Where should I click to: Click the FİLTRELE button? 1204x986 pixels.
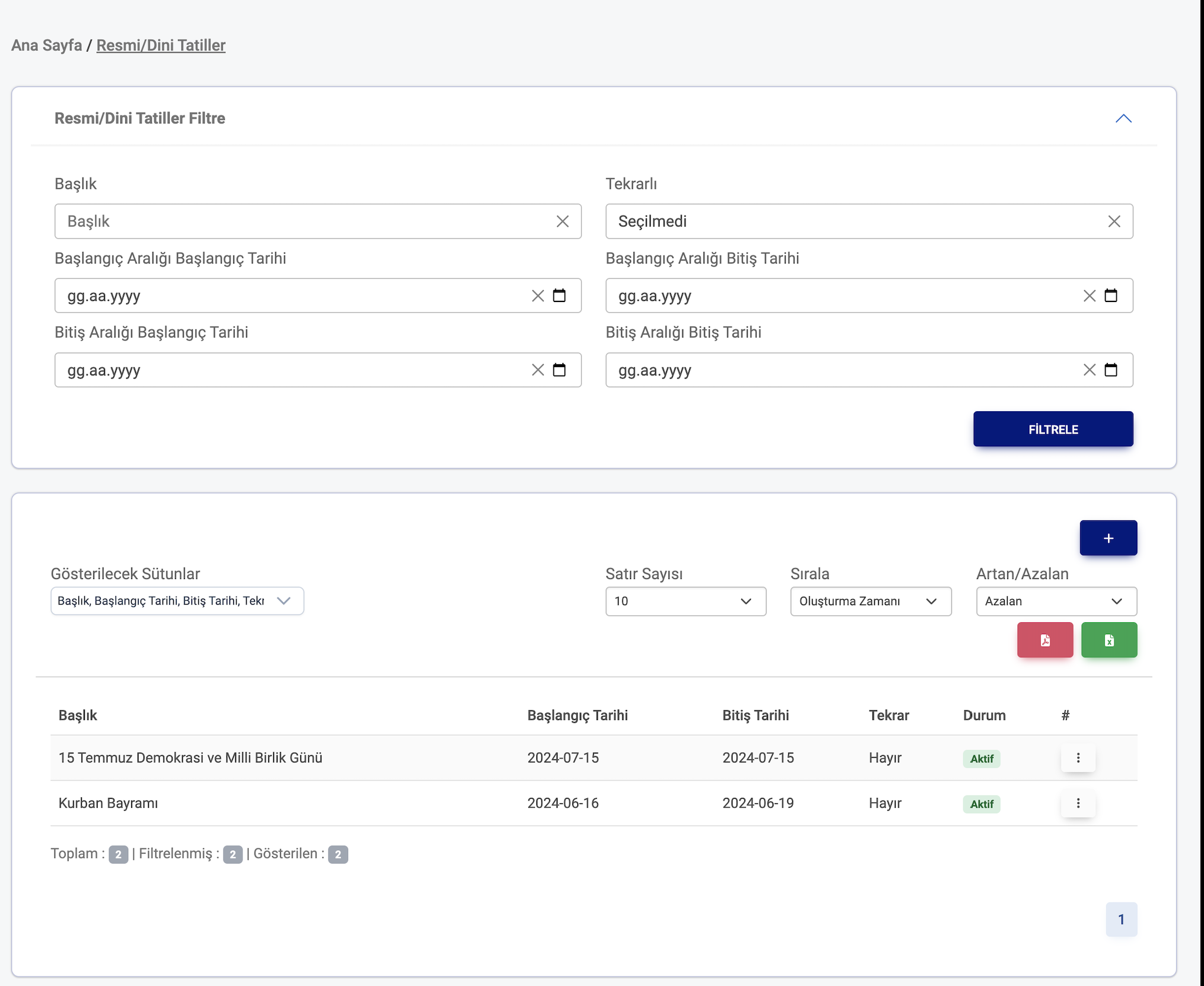[x=1053, y=429]
